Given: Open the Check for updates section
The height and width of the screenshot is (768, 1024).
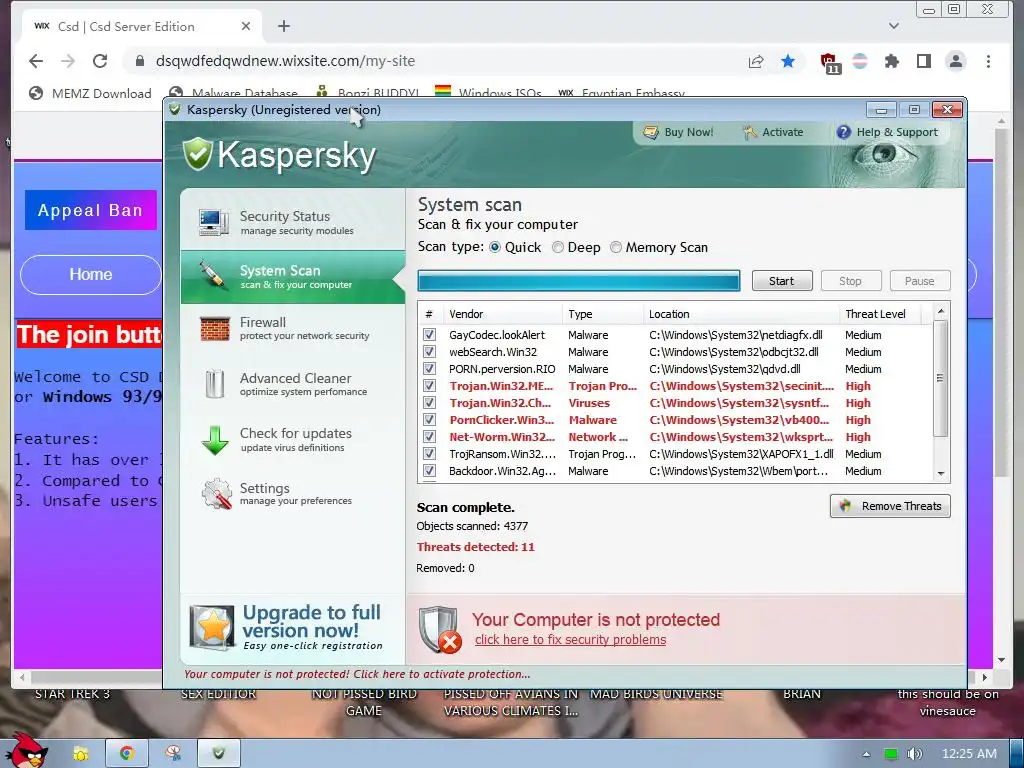Looking at the screenshot, I should pos(293,440).
